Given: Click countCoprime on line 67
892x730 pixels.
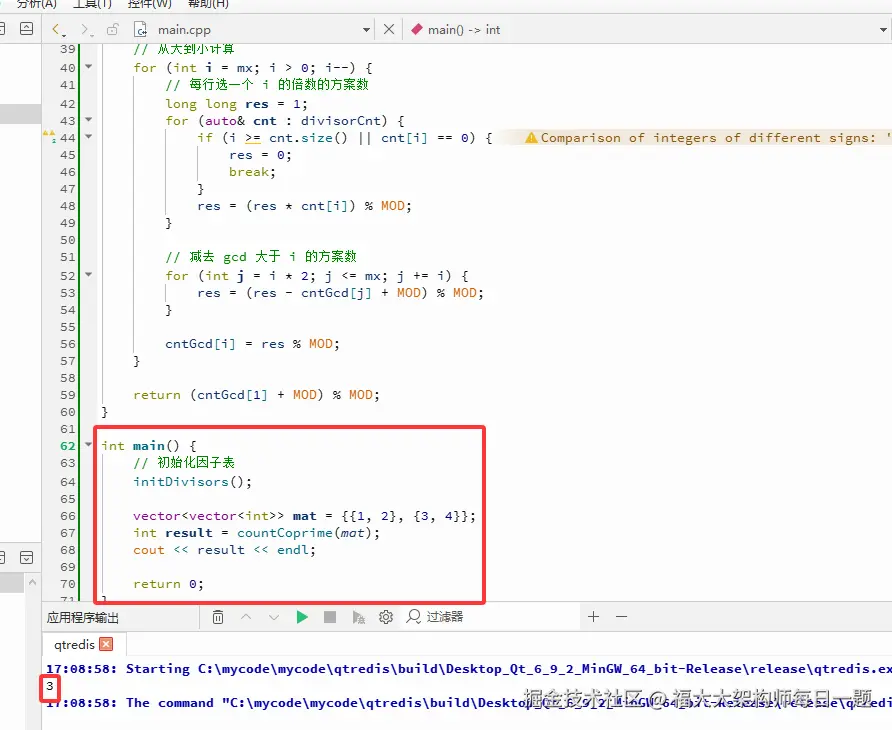Looking at the screenshot, I should coord(284,533).
